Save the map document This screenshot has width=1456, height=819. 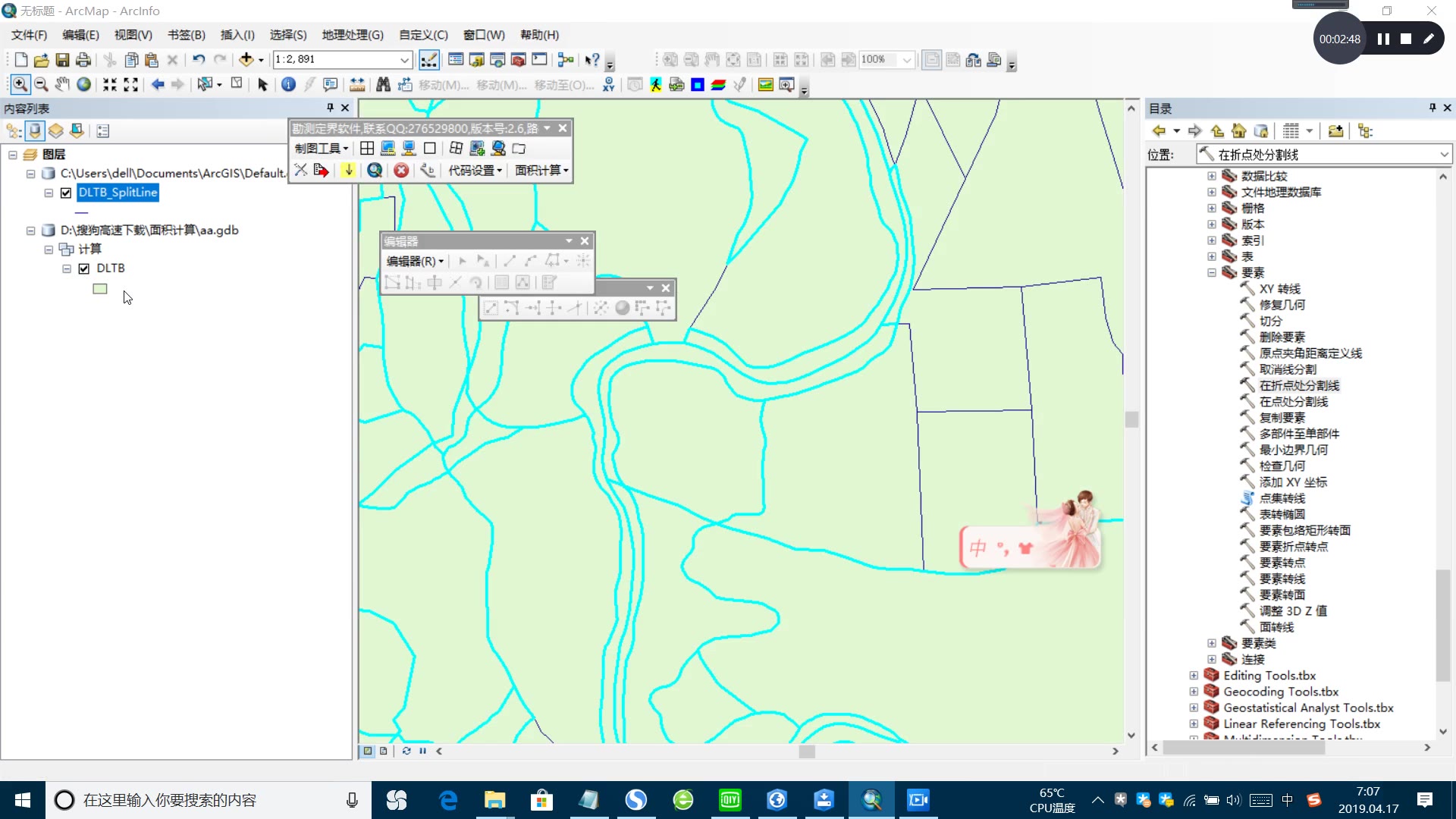[63, 59]
